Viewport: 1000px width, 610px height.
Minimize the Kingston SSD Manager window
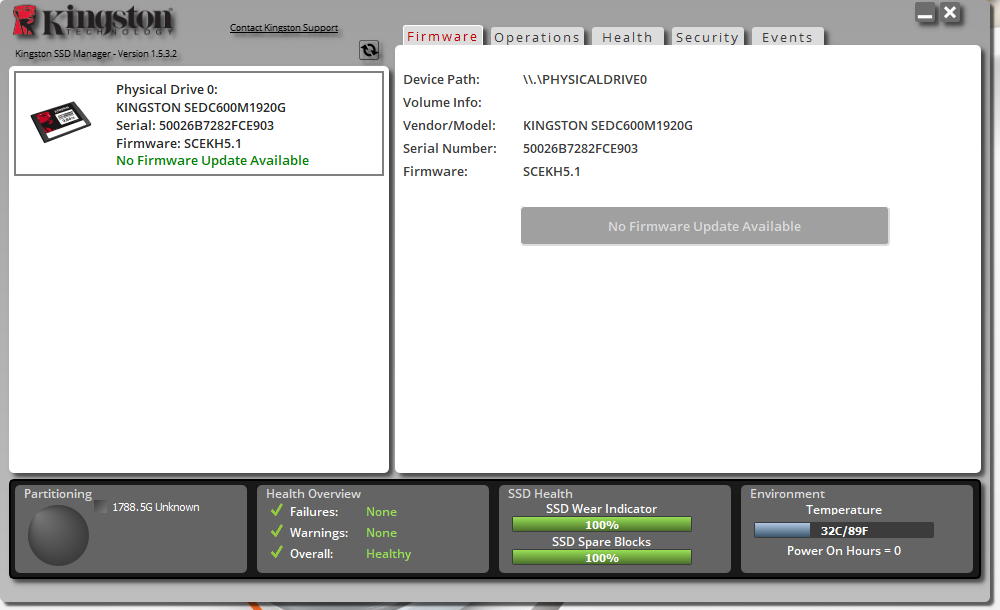tap(925, 13)
